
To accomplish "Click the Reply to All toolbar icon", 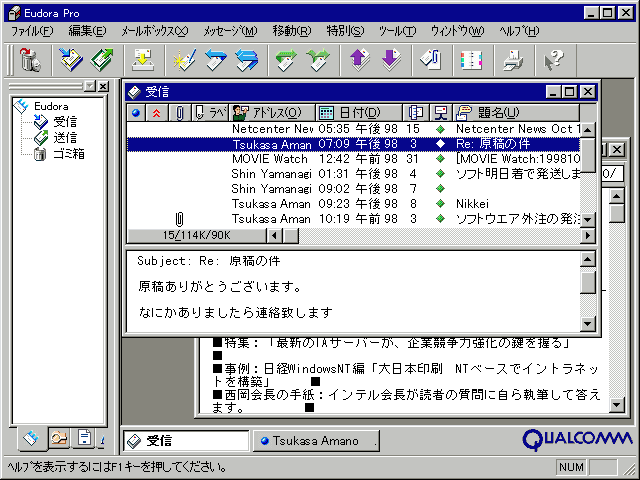I will click(247, 60).
